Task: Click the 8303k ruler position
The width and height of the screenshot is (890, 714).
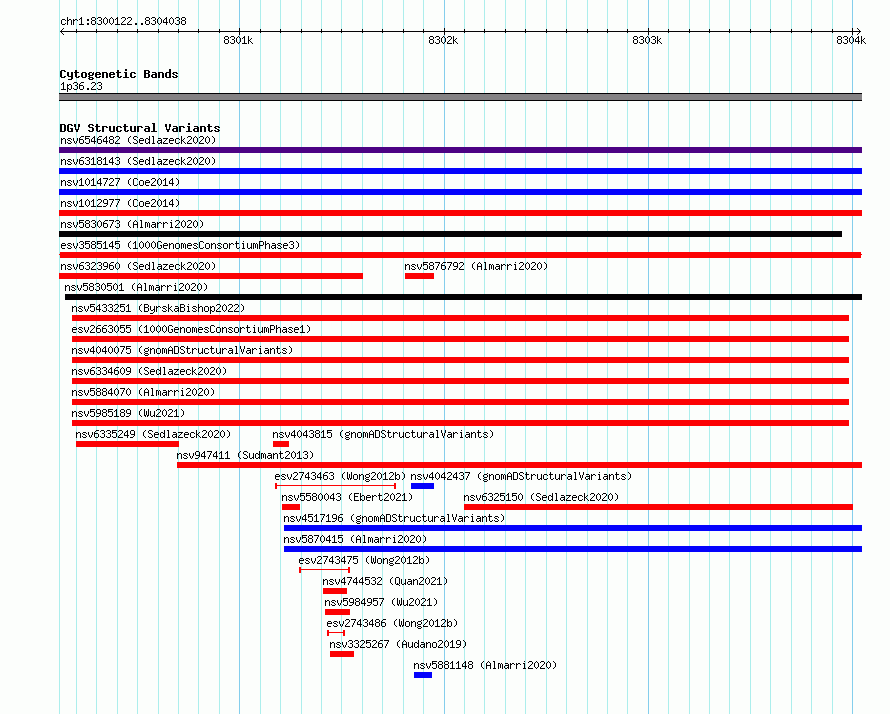Action: tap(647, 40)
